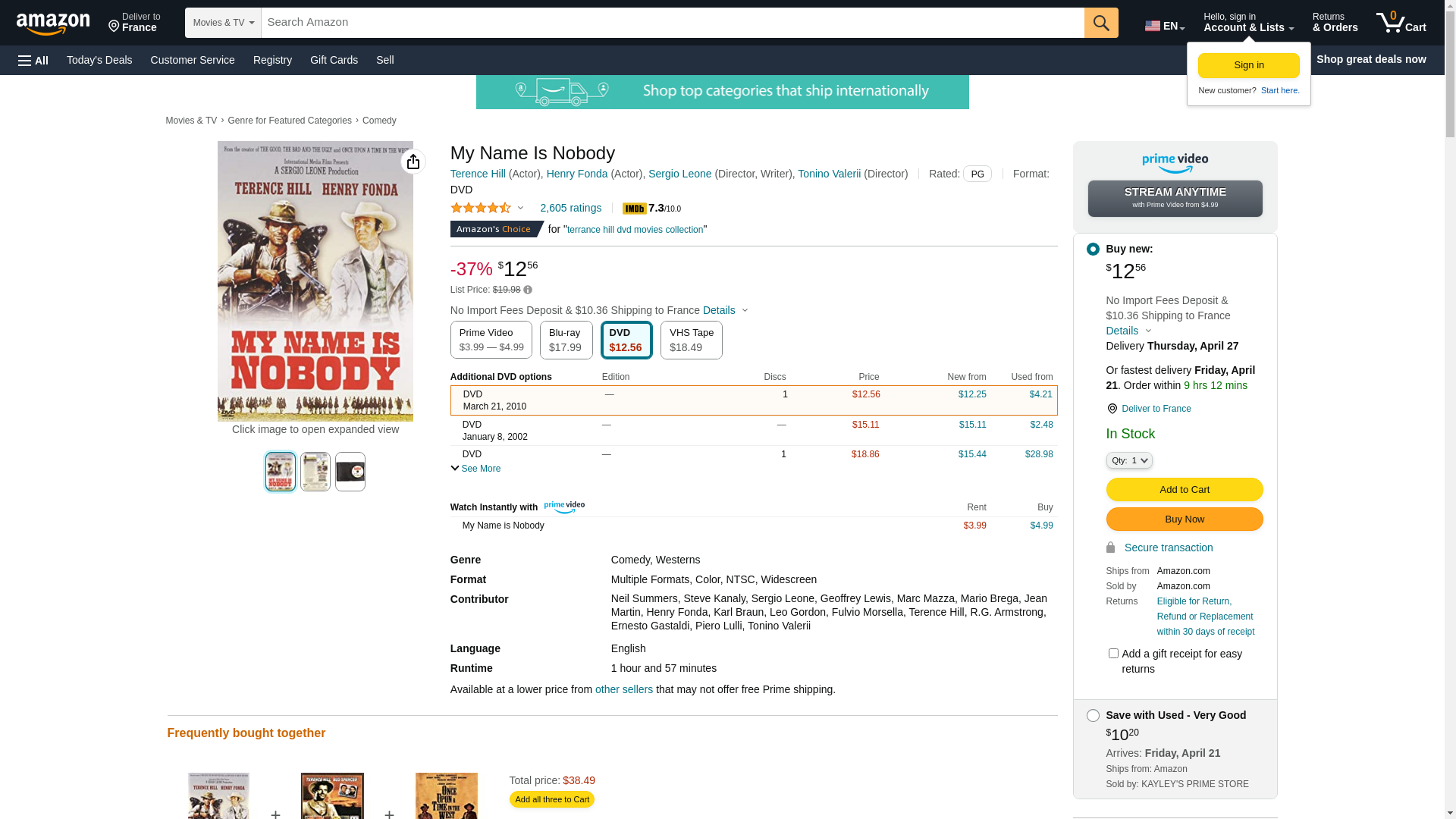Click the Amazon logo
Viewport: 1456px width, 819px height.
tap(53, 24)
